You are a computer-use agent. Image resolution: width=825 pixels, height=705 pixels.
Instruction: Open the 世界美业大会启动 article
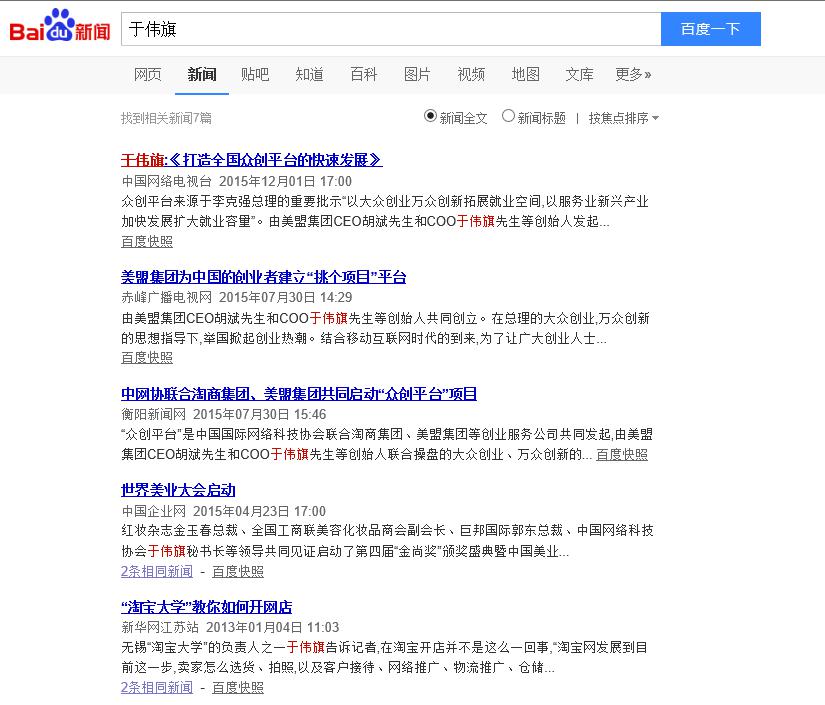point(178,490)
